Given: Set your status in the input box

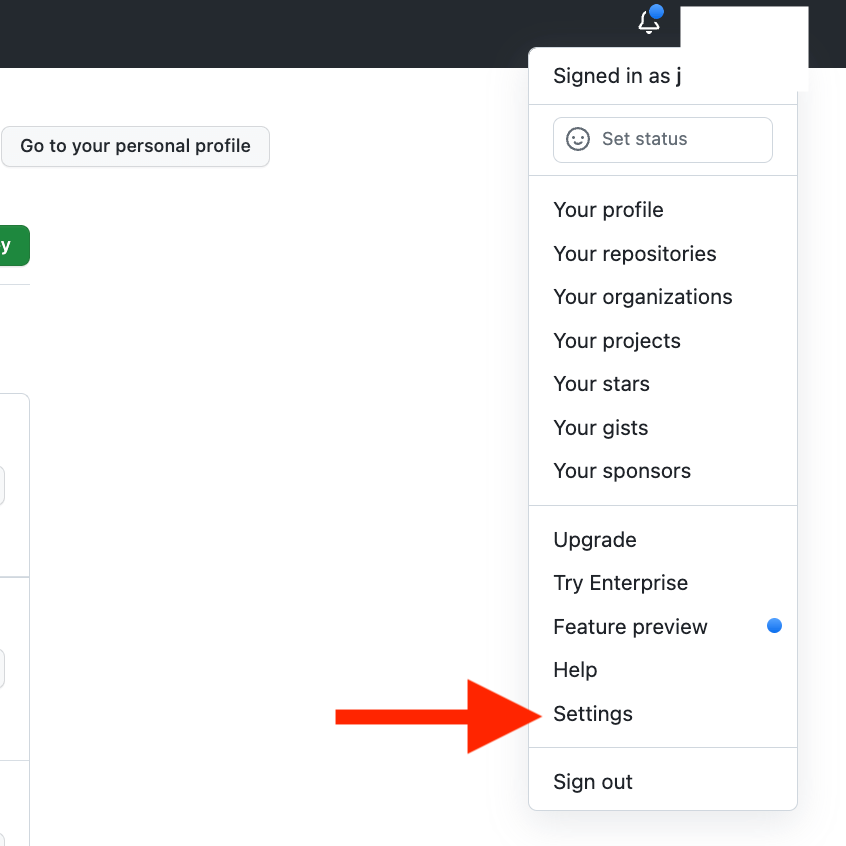Looking at the screenshot, I should coord(663,140).
